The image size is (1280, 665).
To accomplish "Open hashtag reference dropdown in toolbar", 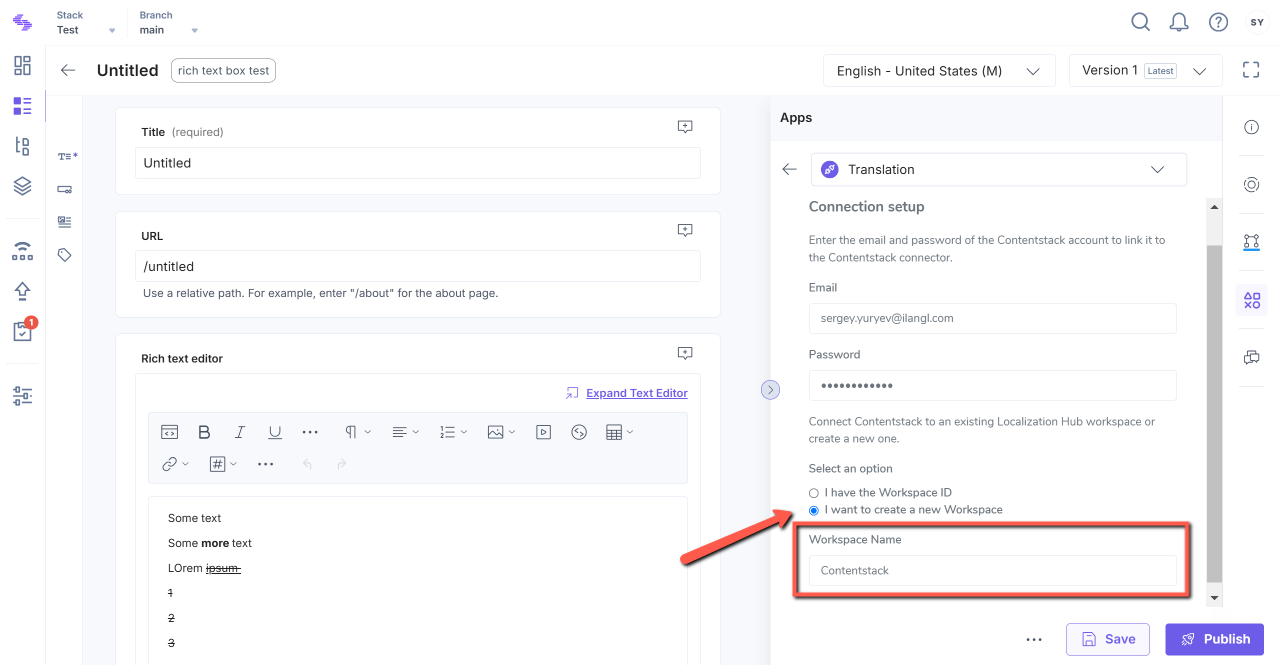I will pyautogui.click(x=223, y=464).
